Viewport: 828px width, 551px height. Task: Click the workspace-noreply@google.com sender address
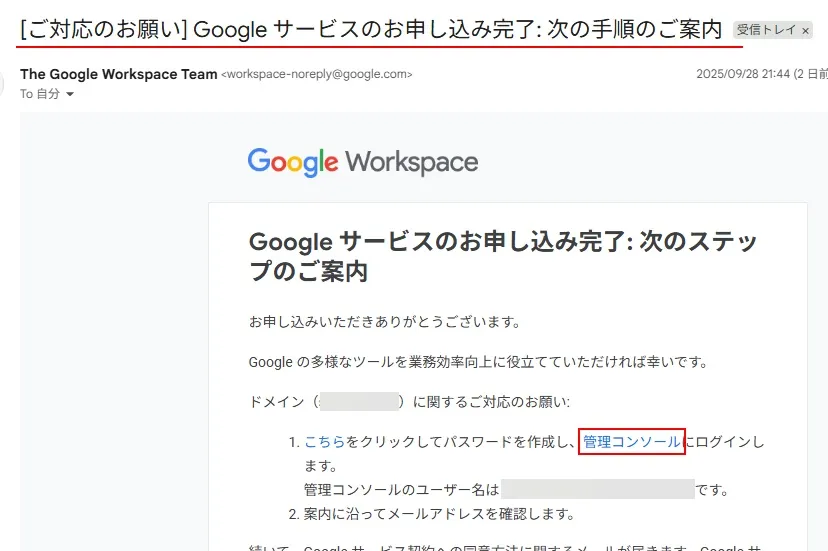316,74
